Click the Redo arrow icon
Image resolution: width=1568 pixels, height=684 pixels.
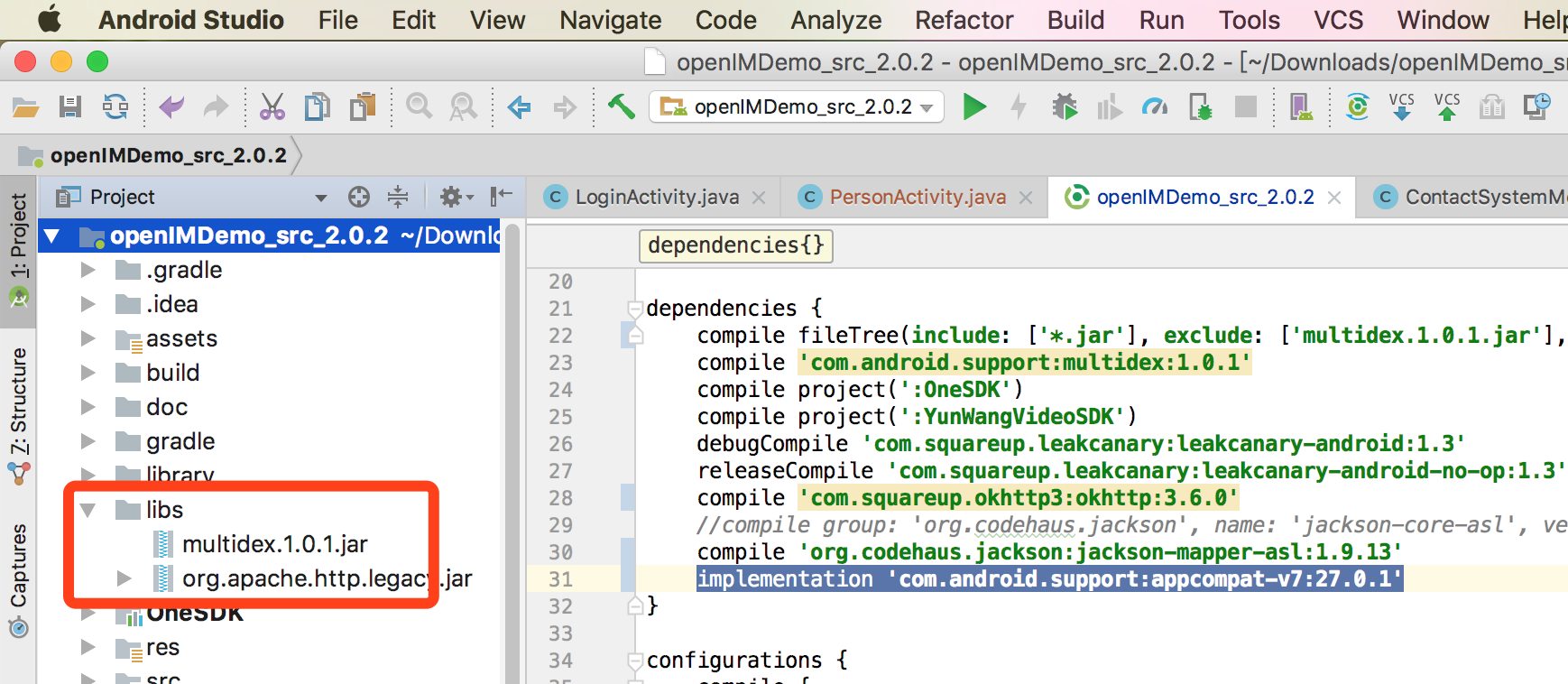pyautogui.click(x=216, y=107)
